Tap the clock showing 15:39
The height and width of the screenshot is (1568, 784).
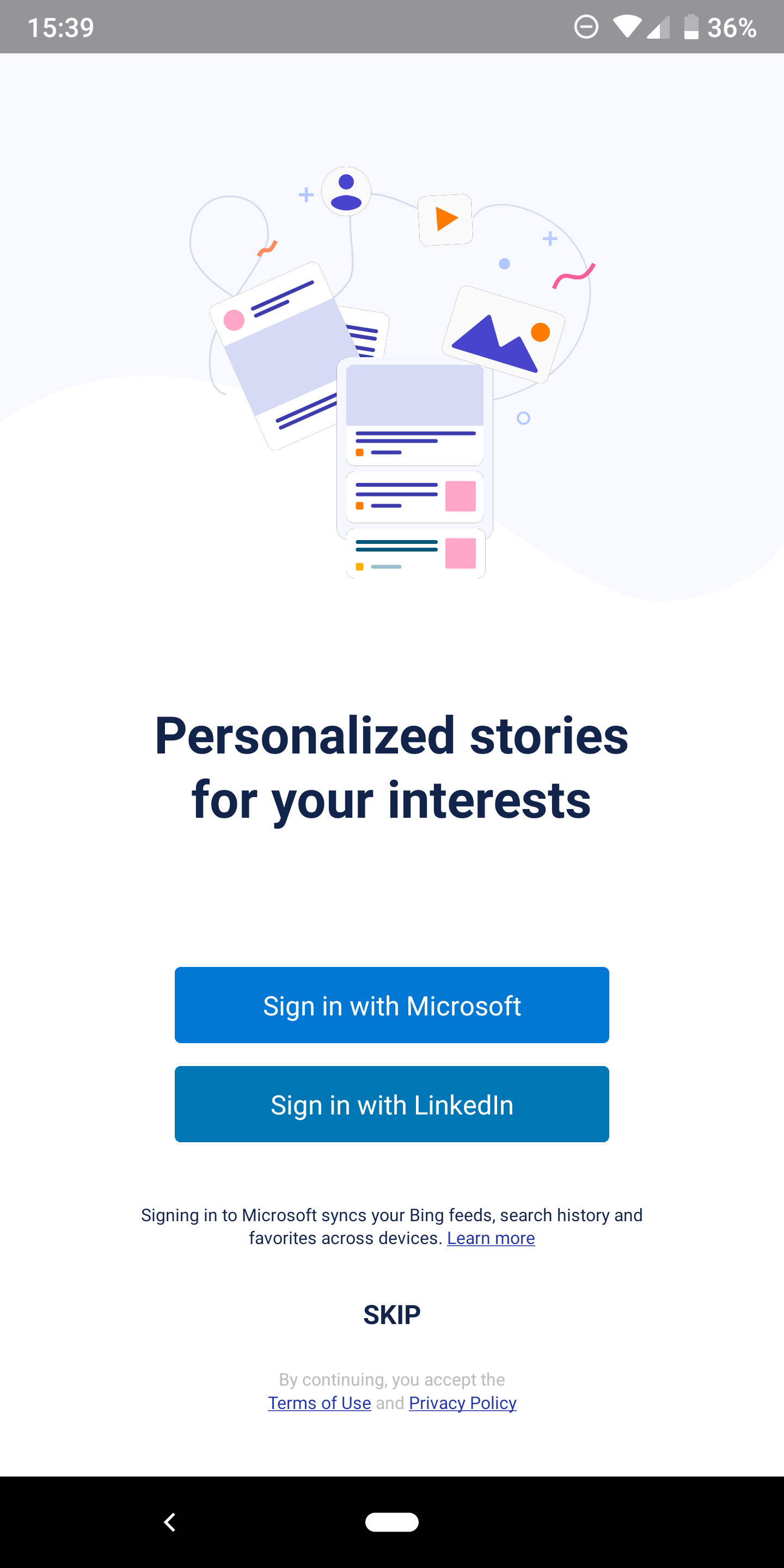tap(61, 26)
